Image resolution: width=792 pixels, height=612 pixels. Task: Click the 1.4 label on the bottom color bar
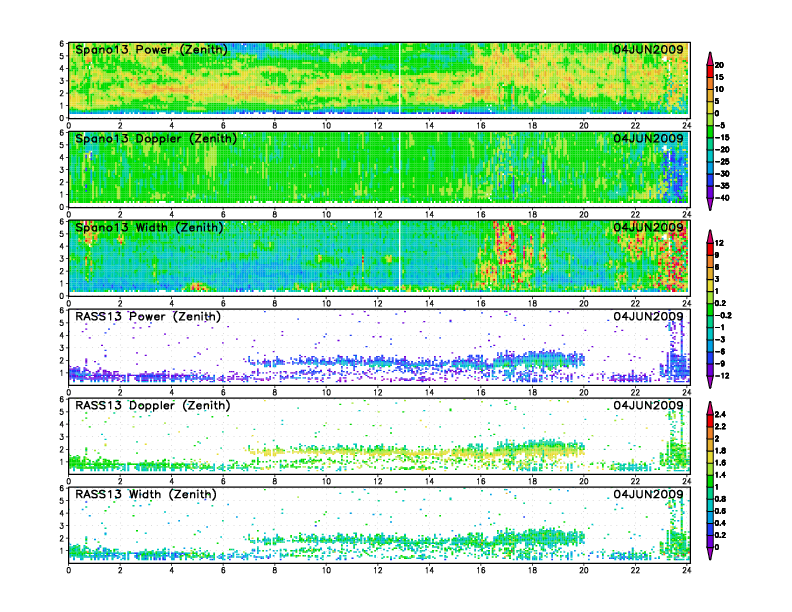[721, 475]
